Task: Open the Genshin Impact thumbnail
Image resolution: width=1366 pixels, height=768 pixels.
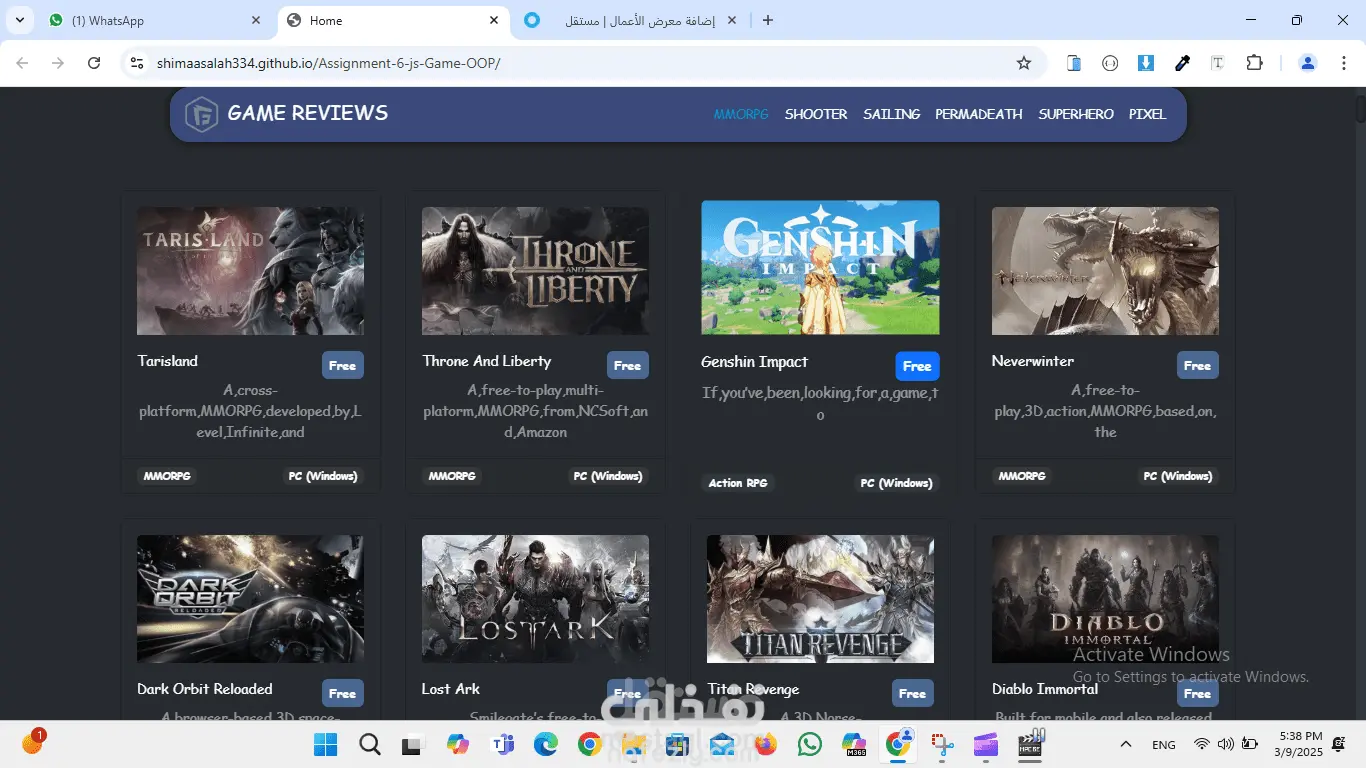Action: click(820, 267)
